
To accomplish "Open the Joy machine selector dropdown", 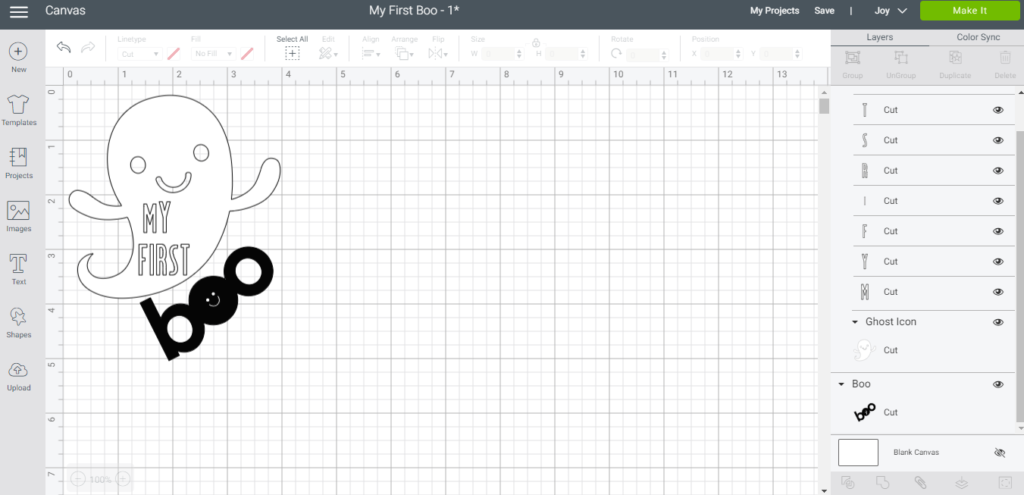I will pos(890,11).
